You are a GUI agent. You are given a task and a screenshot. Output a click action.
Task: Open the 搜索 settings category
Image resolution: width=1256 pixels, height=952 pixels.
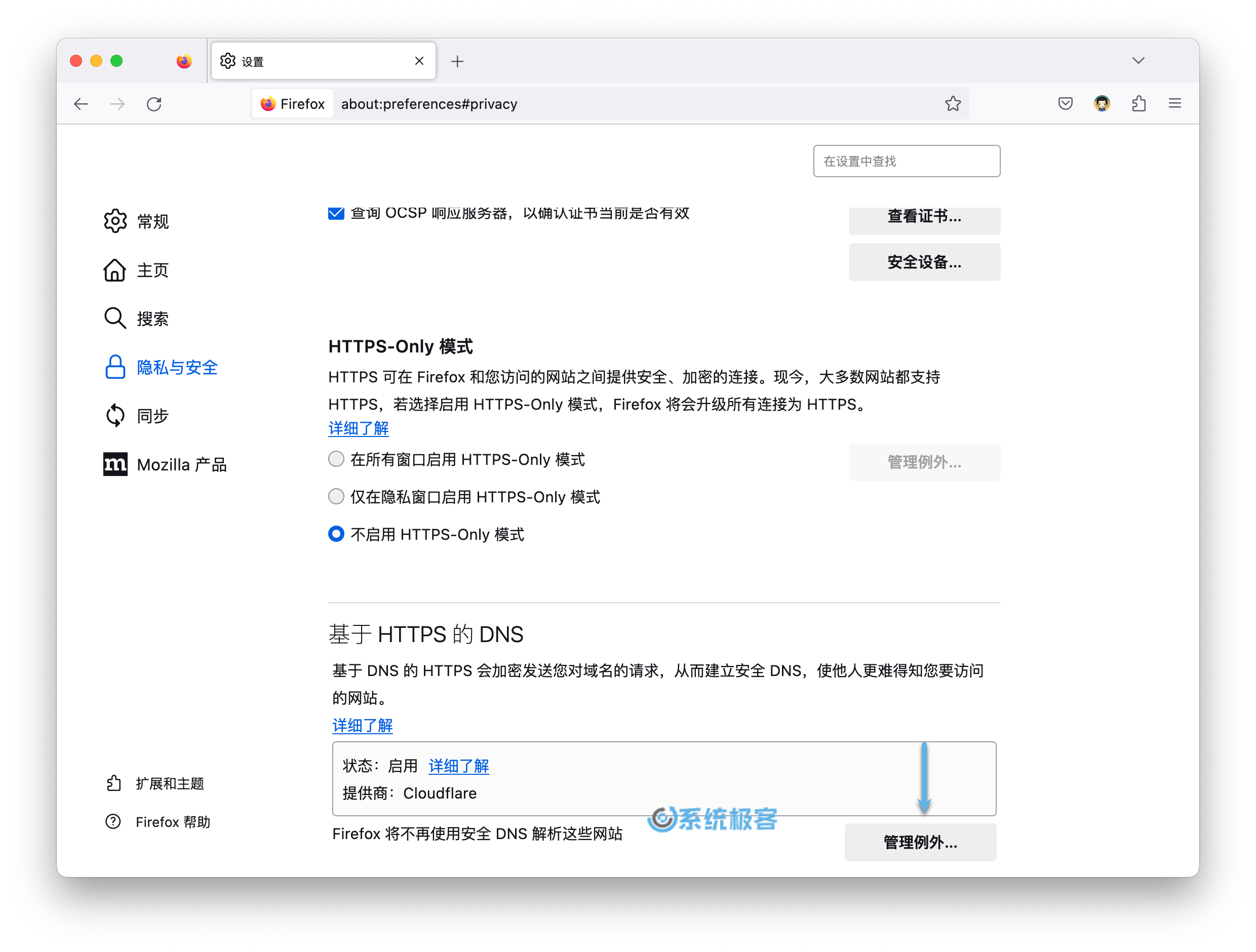tap(137, 319)
